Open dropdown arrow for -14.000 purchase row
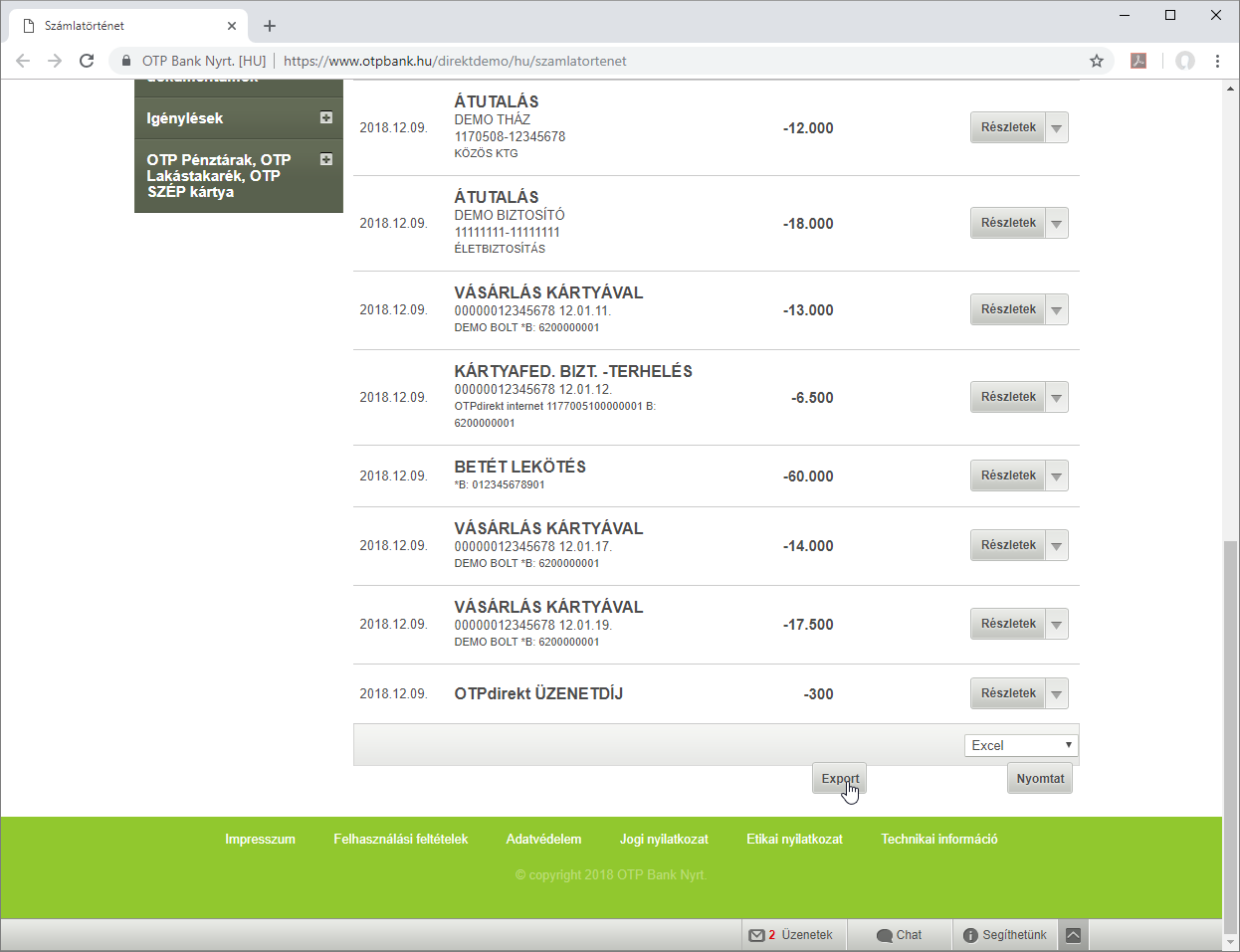 1057,545
